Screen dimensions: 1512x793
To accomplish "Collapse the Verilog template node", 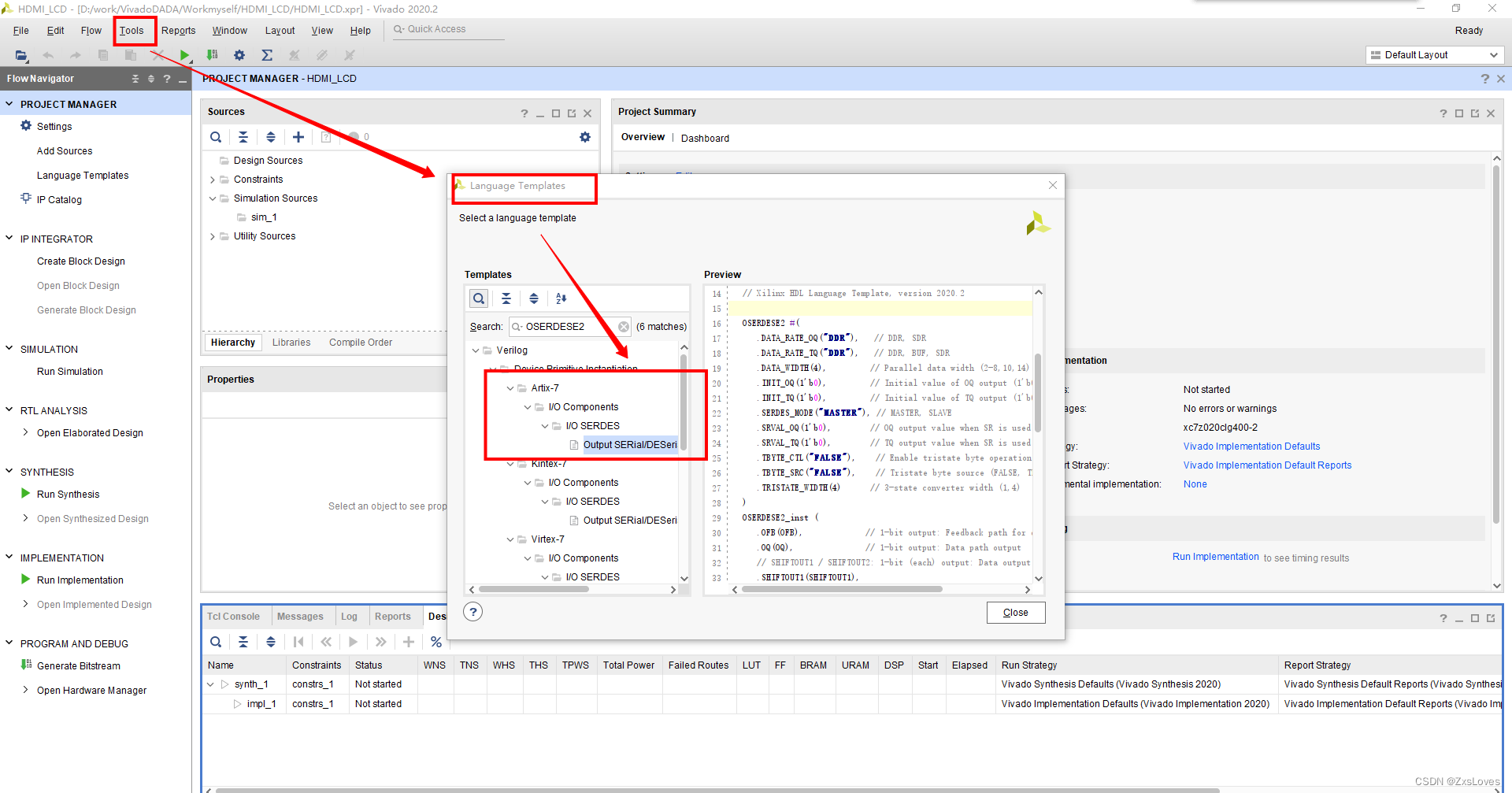I will click(476, 350).
